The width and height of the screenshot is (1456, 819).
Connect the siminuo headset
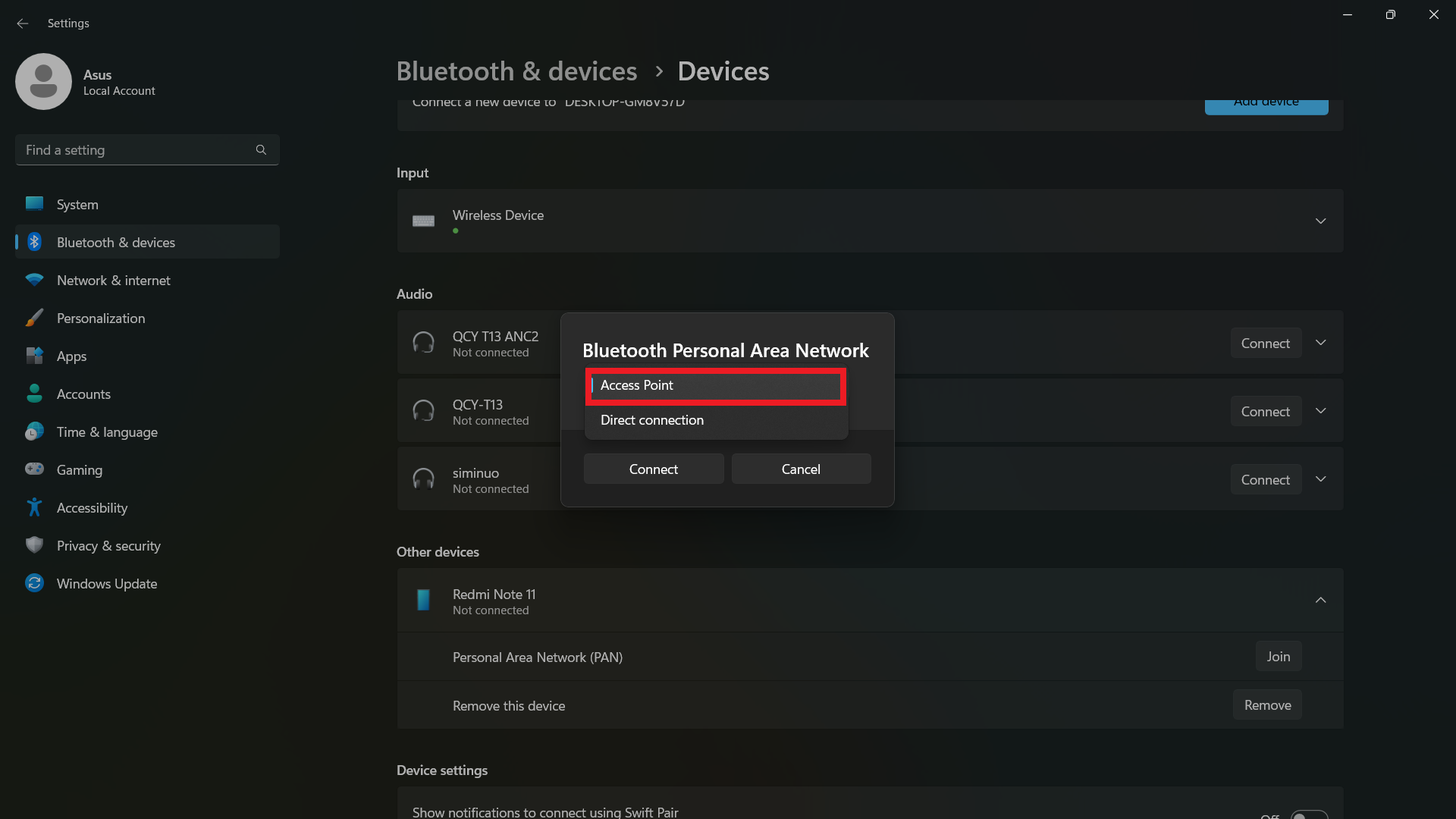coord(1265,479)
